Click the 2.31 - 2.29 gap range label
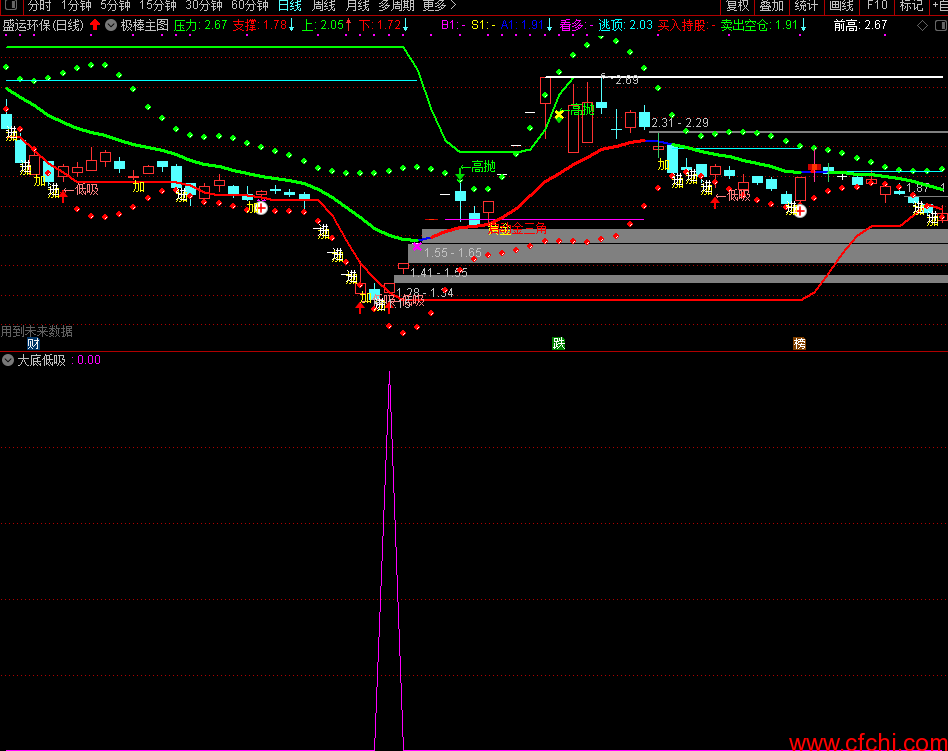 pos(680,123)
